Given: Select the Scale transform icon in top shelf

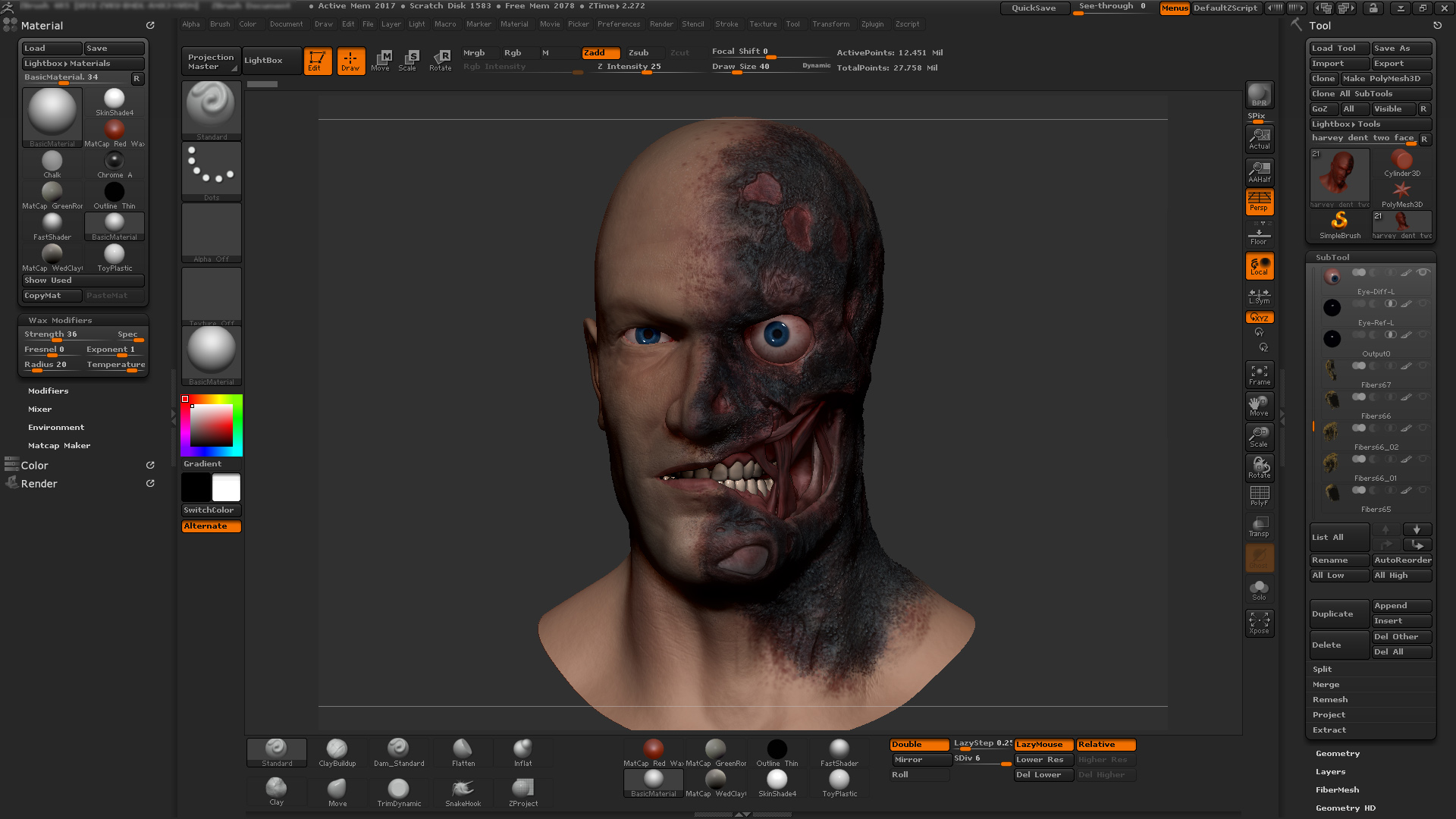Looking at the screenshot, I should pyautogui.click(x=408, y=61).
